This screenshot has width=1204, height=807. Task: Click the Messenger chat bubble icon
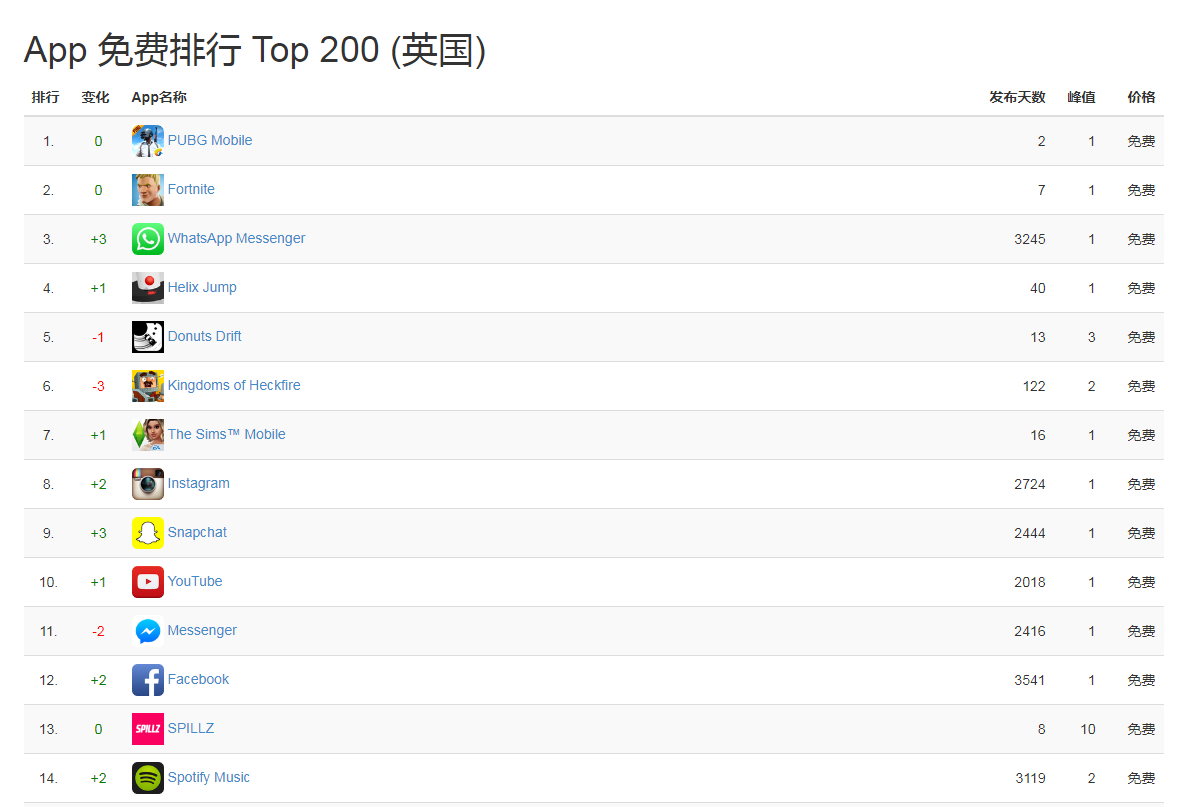point(148,631)
